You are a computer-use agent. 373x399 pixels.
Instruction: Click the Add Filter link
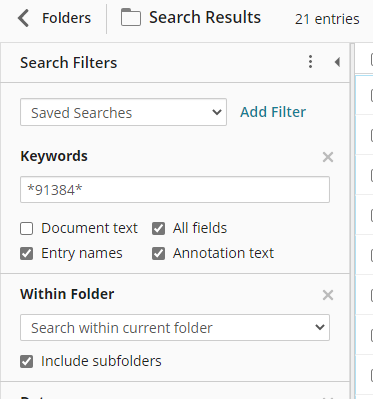(x=273, y=112)
